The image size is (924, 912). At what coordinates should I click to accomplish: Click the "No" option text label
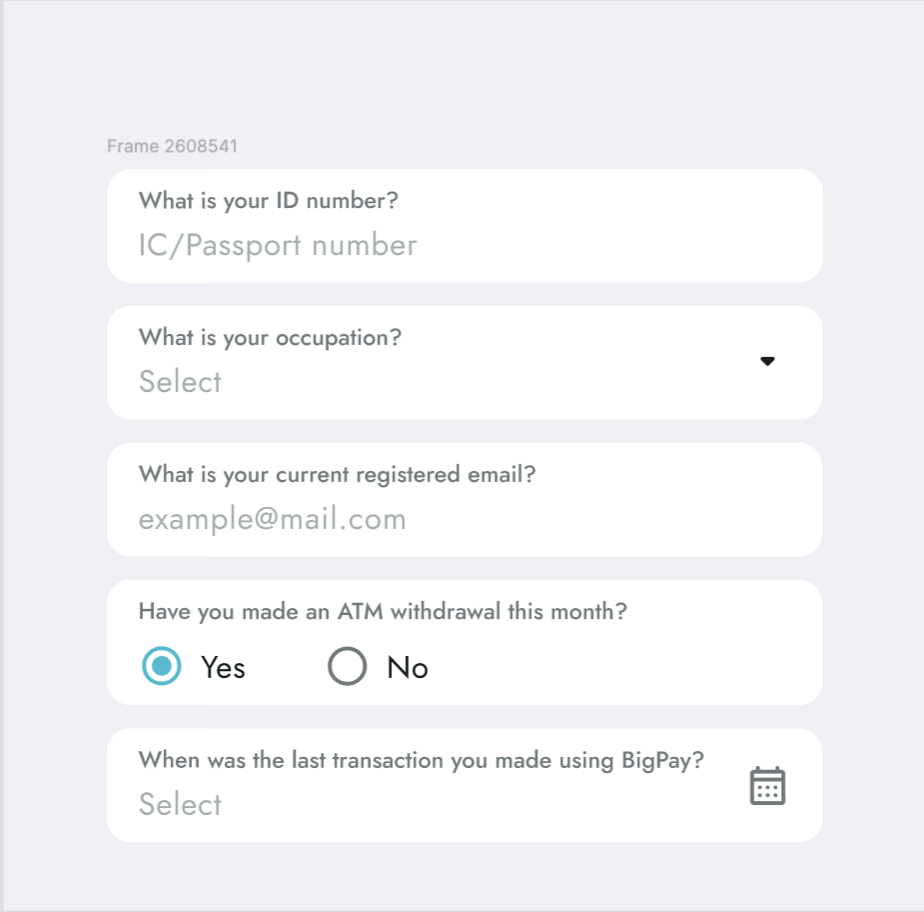408,668
